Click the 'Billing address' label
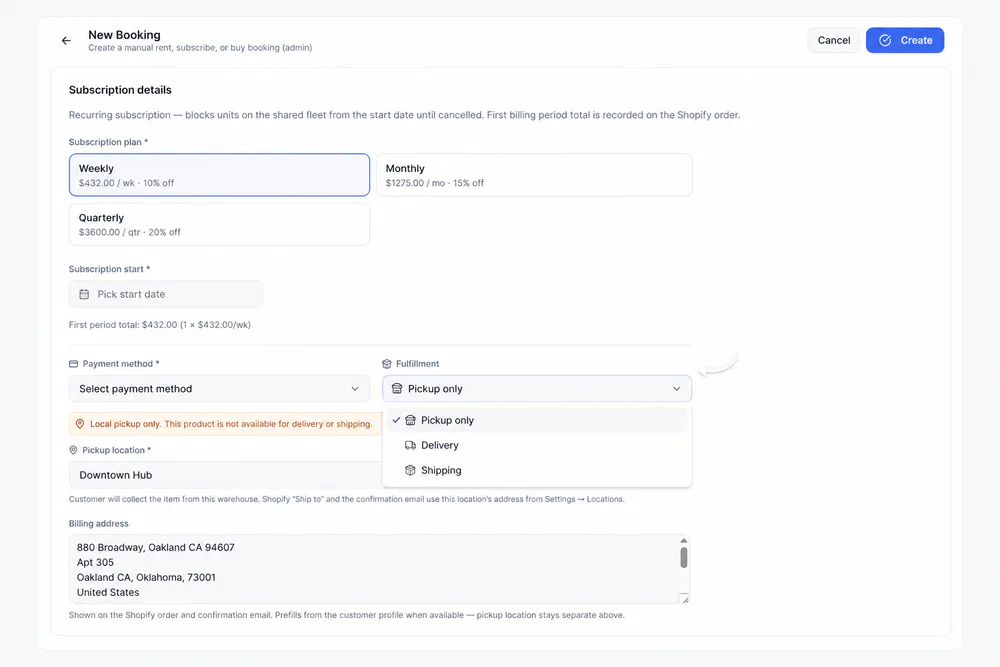 (x=99, y=524)
